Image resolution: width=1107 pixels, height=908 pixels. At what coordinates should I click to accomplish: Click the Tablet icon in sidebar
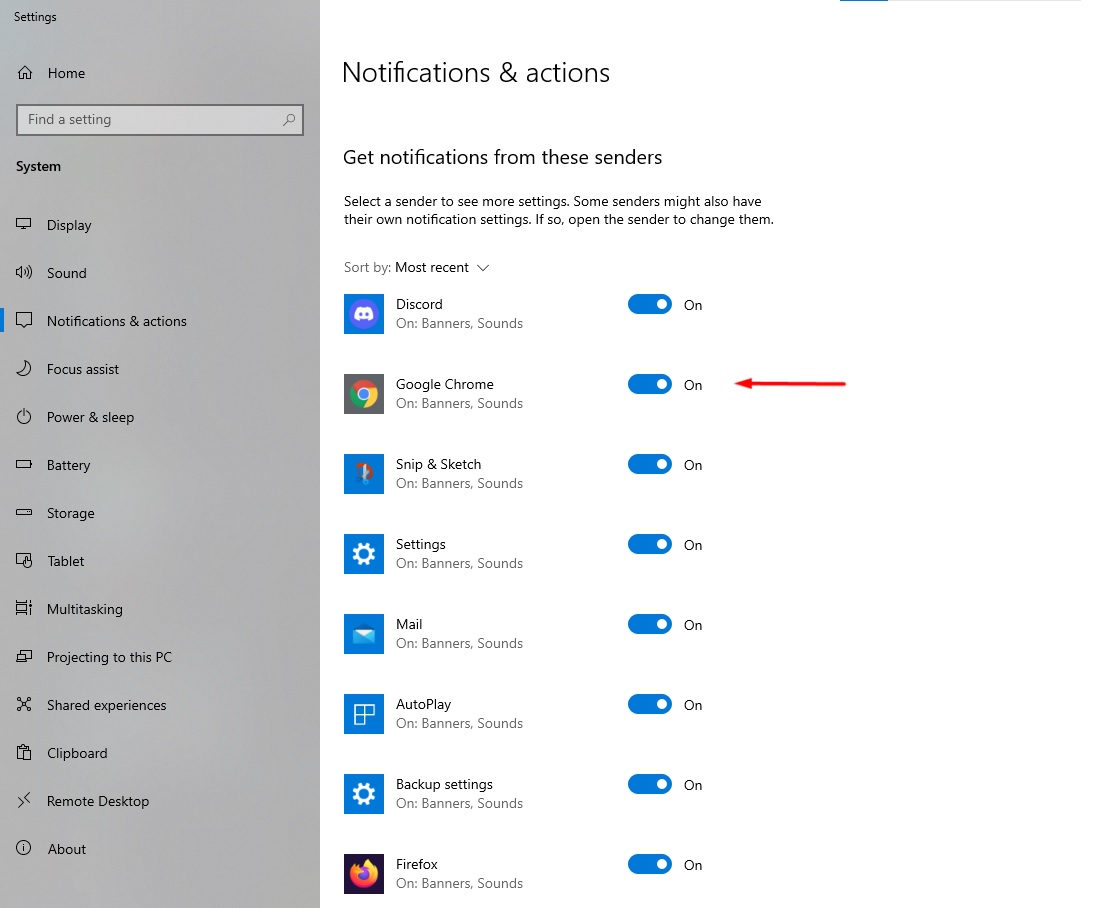24,561
